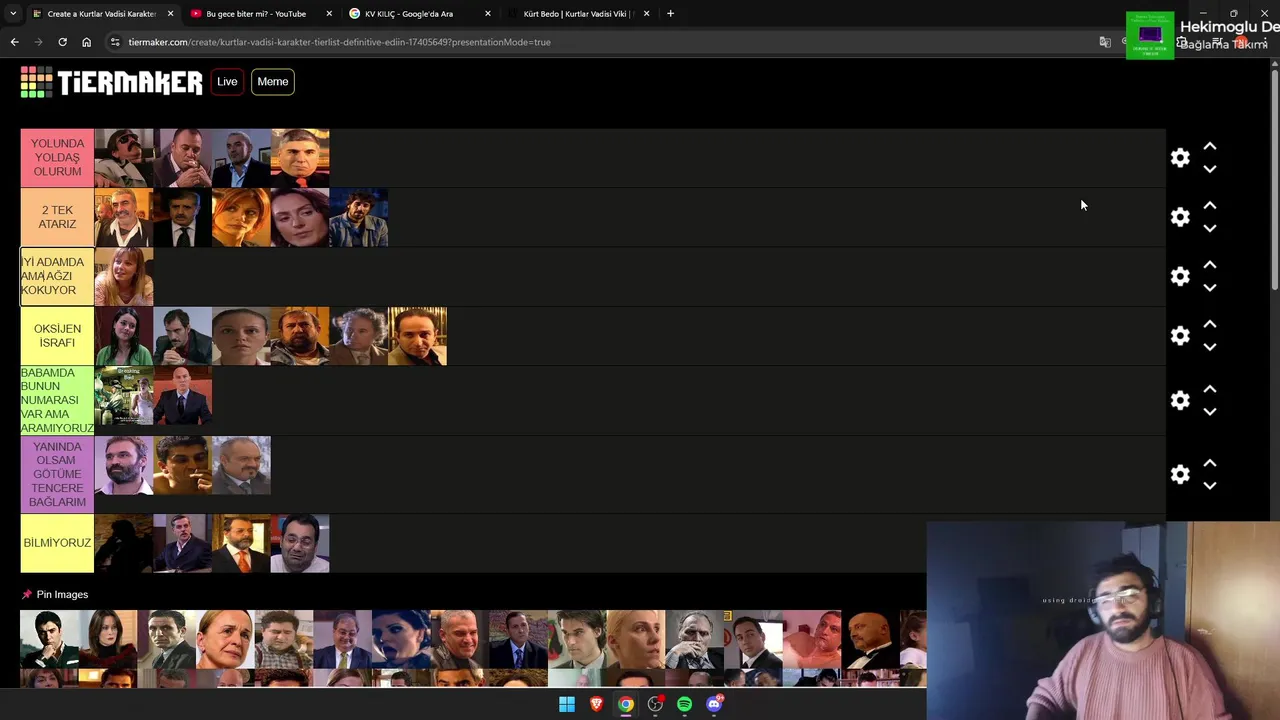
Task: Select the green BABAMDA BUNUN NUMARASI tier label
Action: coord(57,400)
